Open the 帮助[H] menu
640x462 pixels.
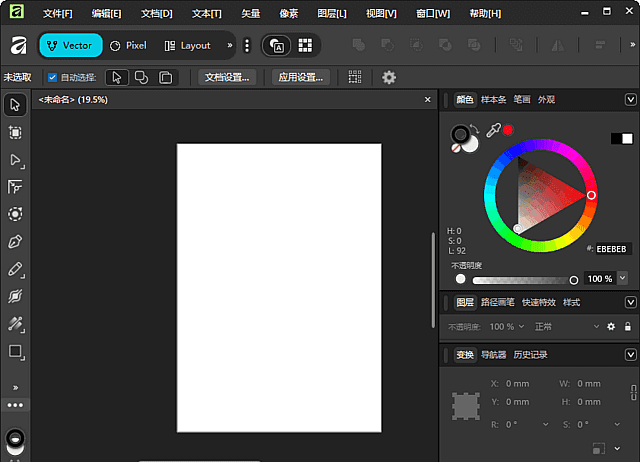(485, 14)
